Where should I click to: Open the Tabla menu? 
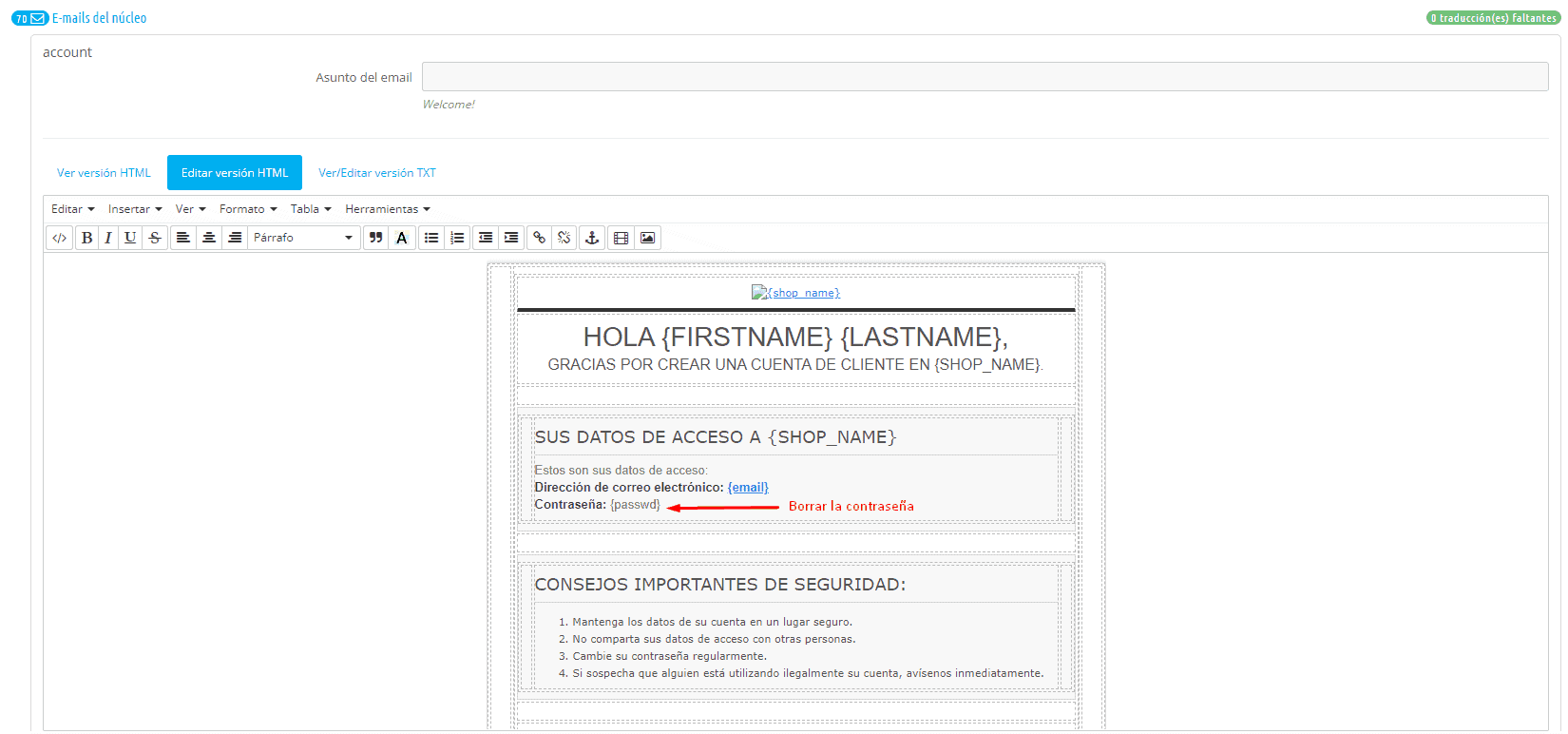[311, 209]
